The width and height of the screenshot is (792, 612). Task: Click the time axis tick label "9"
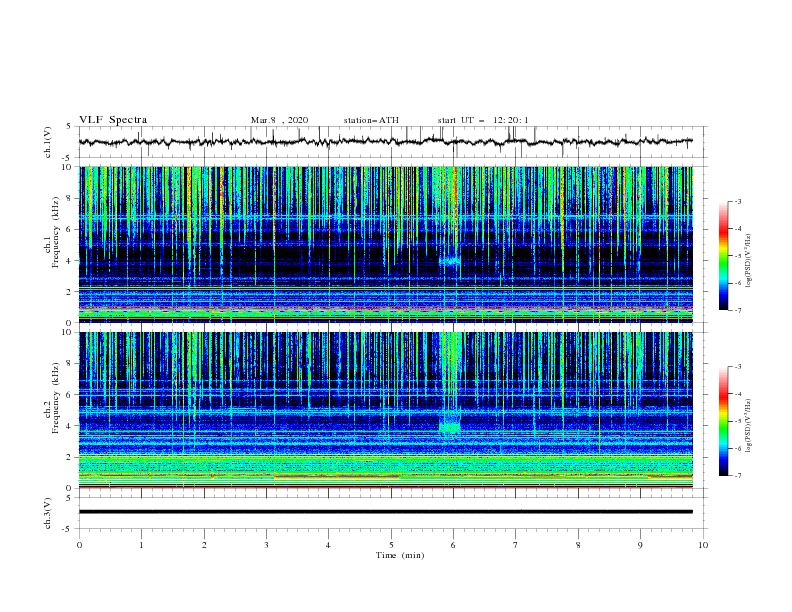point(640,545)
